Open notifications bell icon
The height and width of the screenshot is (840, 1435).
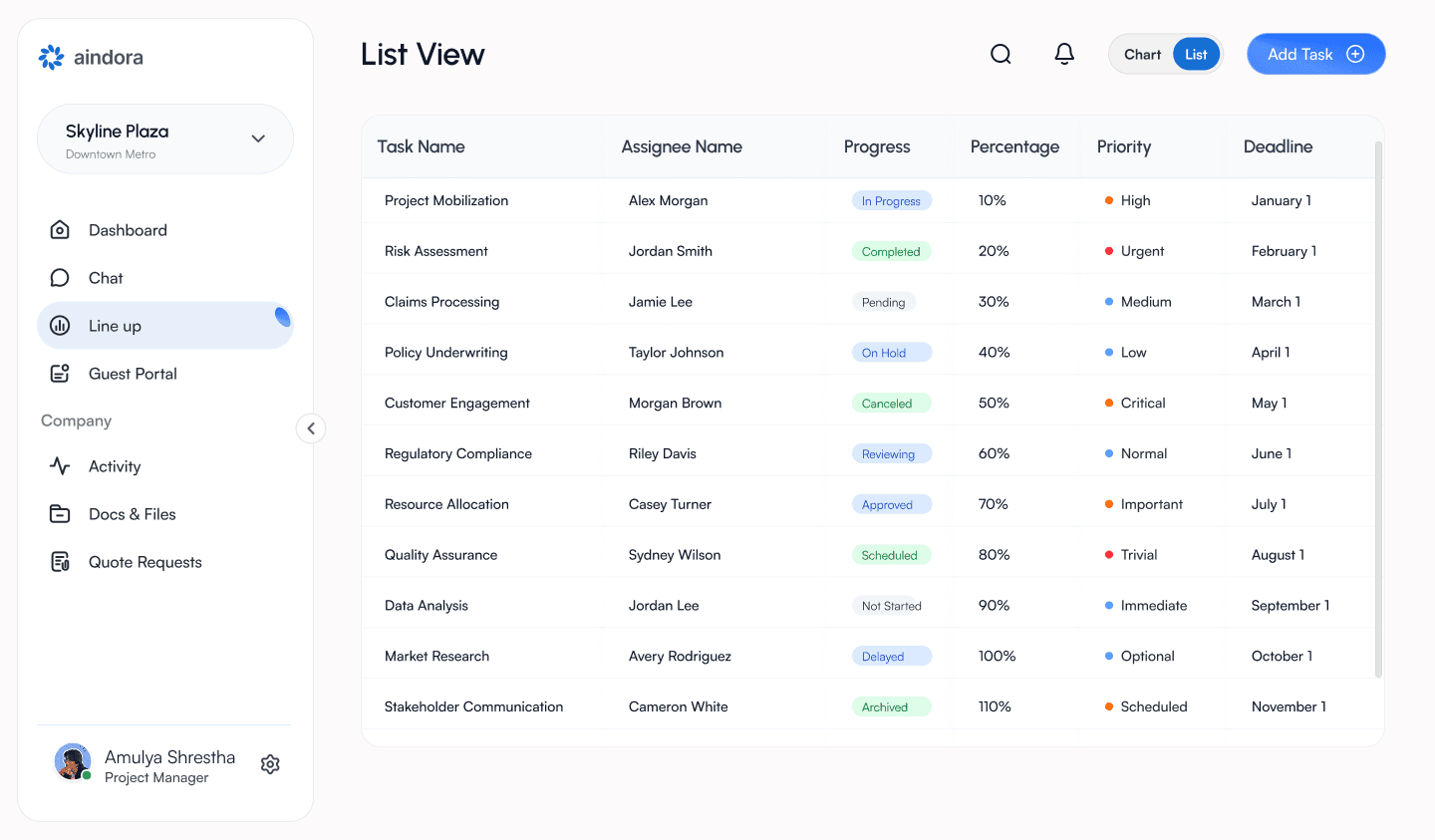1064,54
